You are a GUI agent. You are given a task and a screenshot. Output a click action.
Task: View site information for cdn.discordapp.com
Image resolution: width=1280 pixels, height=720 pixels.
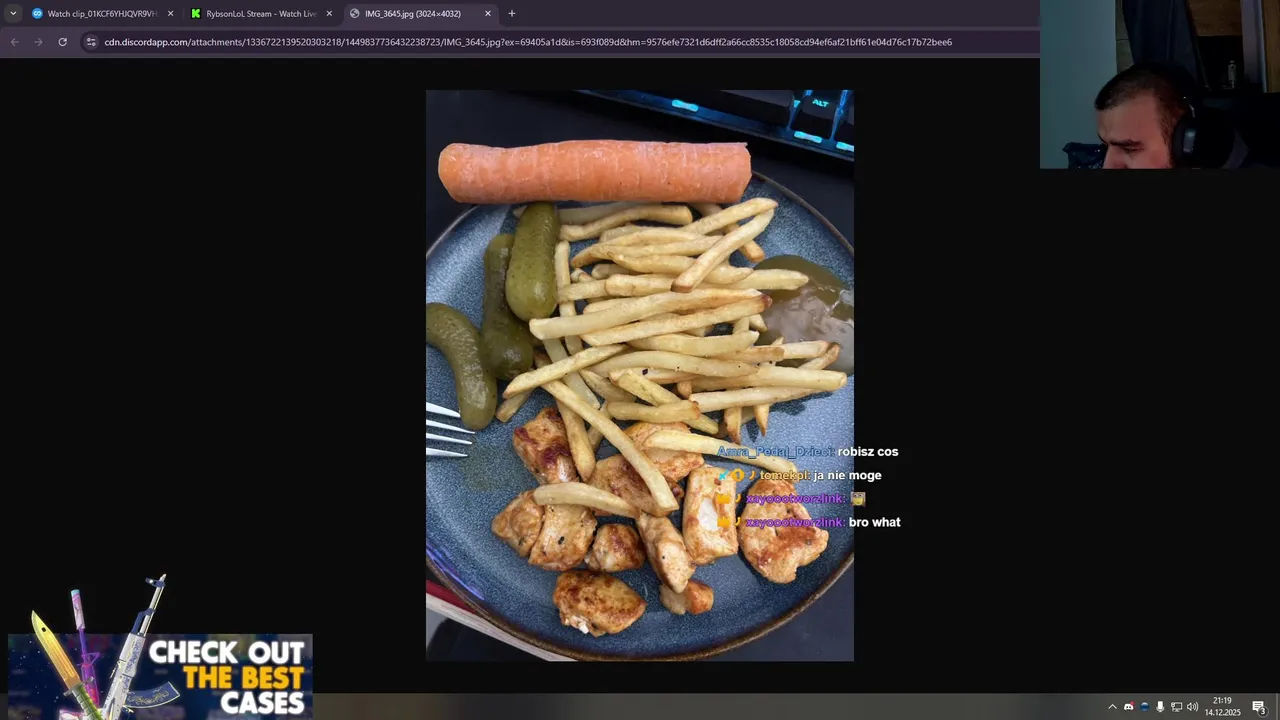click(91, 42)
